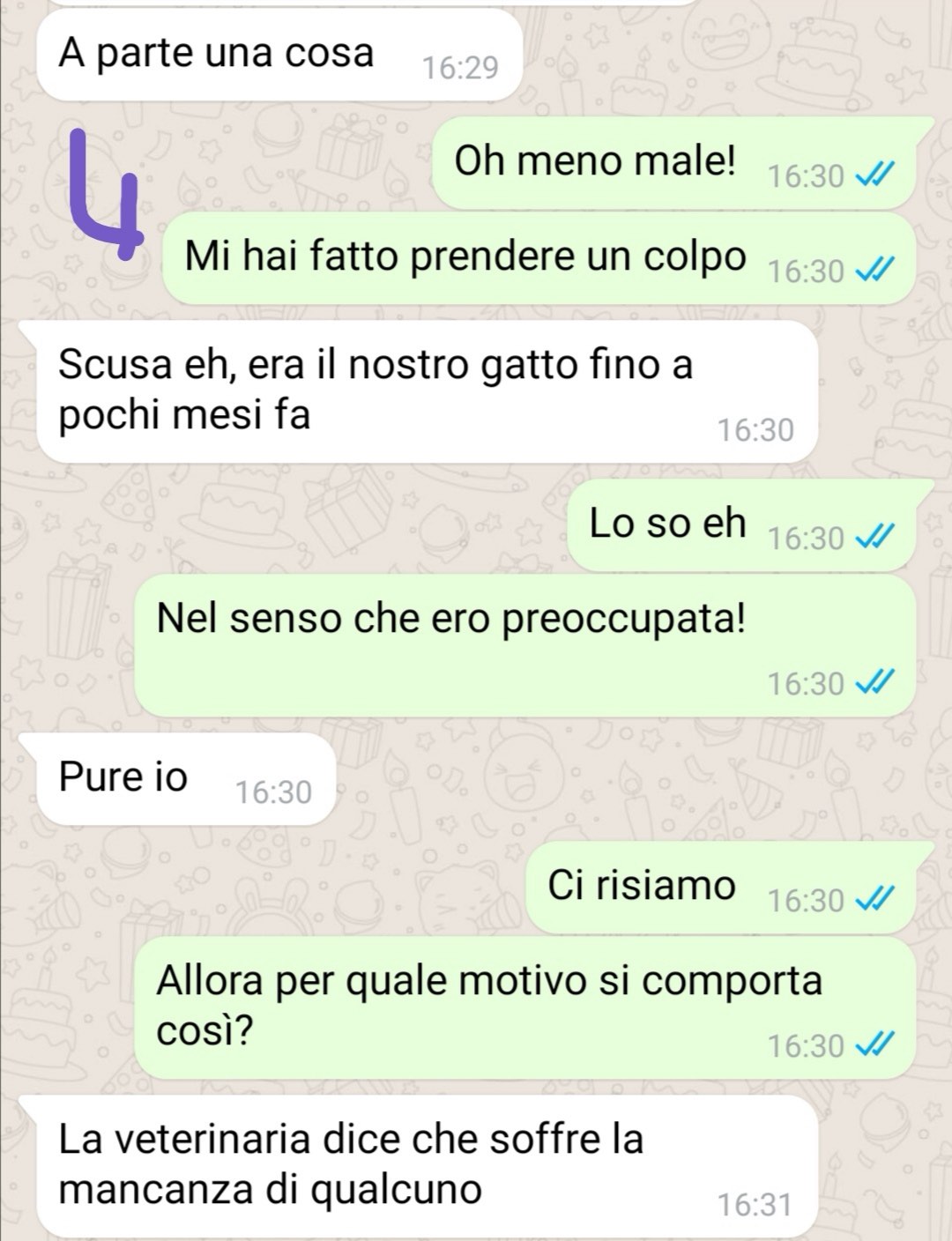952x1241 pixels.
Task: Click the read checkmarks next to 'Ci risiamo'
Action: click(876, 900)
